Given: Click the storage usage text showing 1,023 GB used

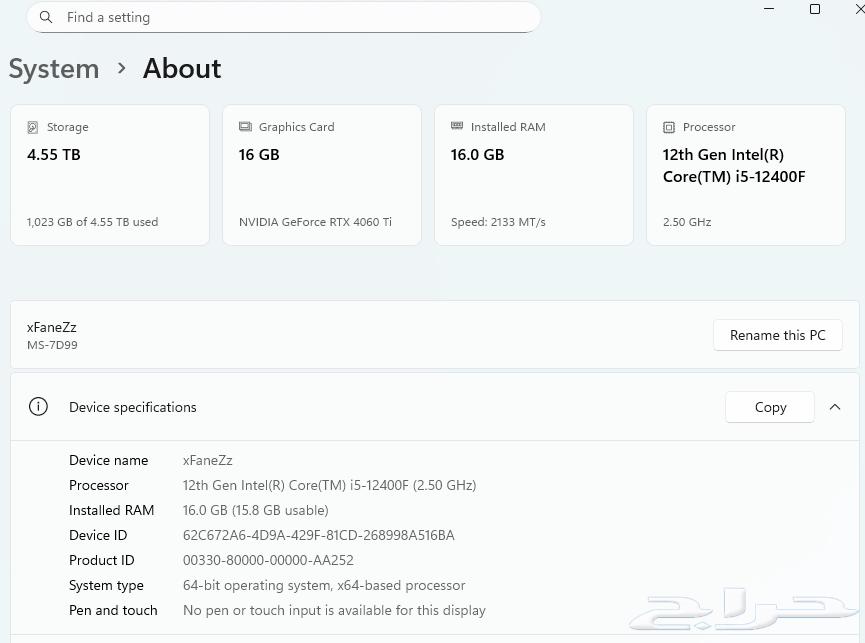Looking at the screenshot, I should click(92, 222).
